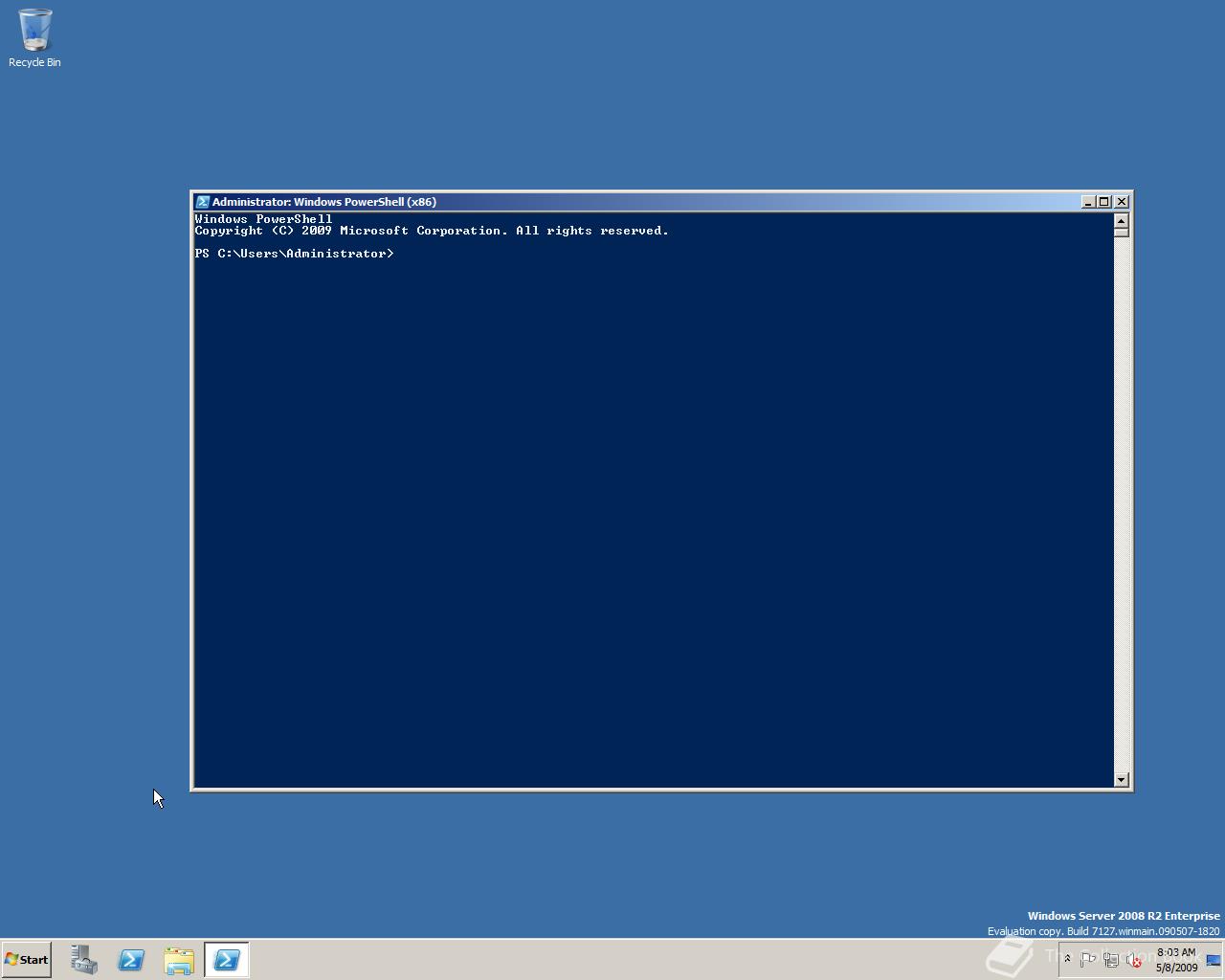Click the 'Administrator: Windows PowerShell (x86)' title text
Viewport: 1225px width, 980px height.
coord(324,202)
